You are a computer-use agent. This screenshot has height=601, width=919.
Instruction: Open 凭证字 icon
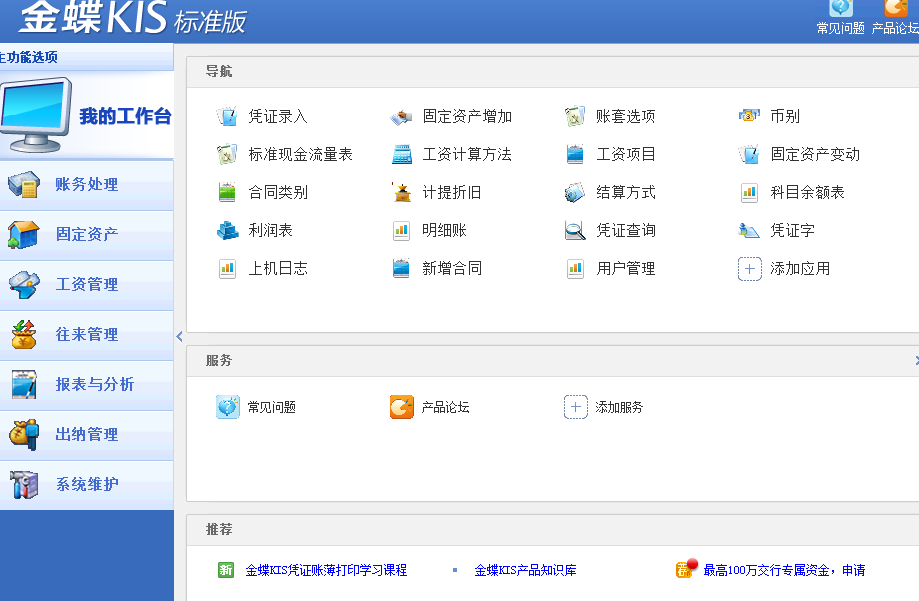pos(749,230)
